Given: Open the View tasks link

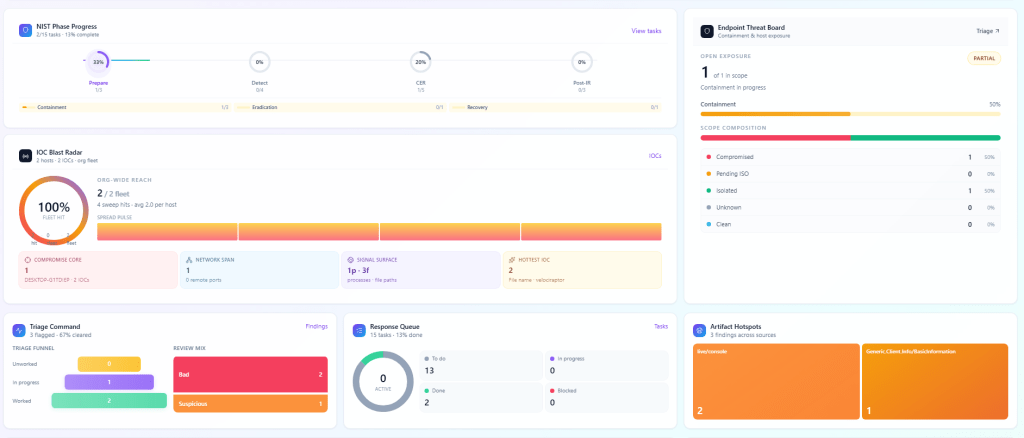Looking at the screenshot, I should (x=646, y=31).
